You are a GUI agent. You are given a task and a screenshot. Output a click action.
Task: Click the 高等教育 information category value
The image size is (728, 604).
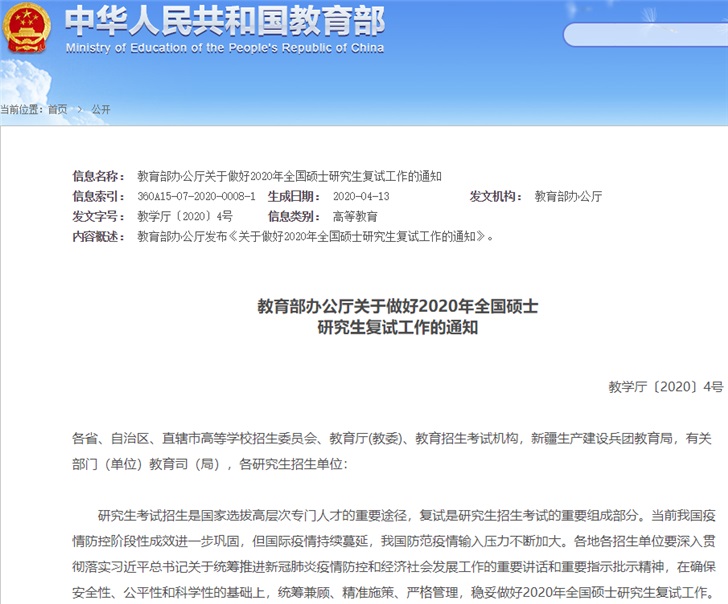355,216
